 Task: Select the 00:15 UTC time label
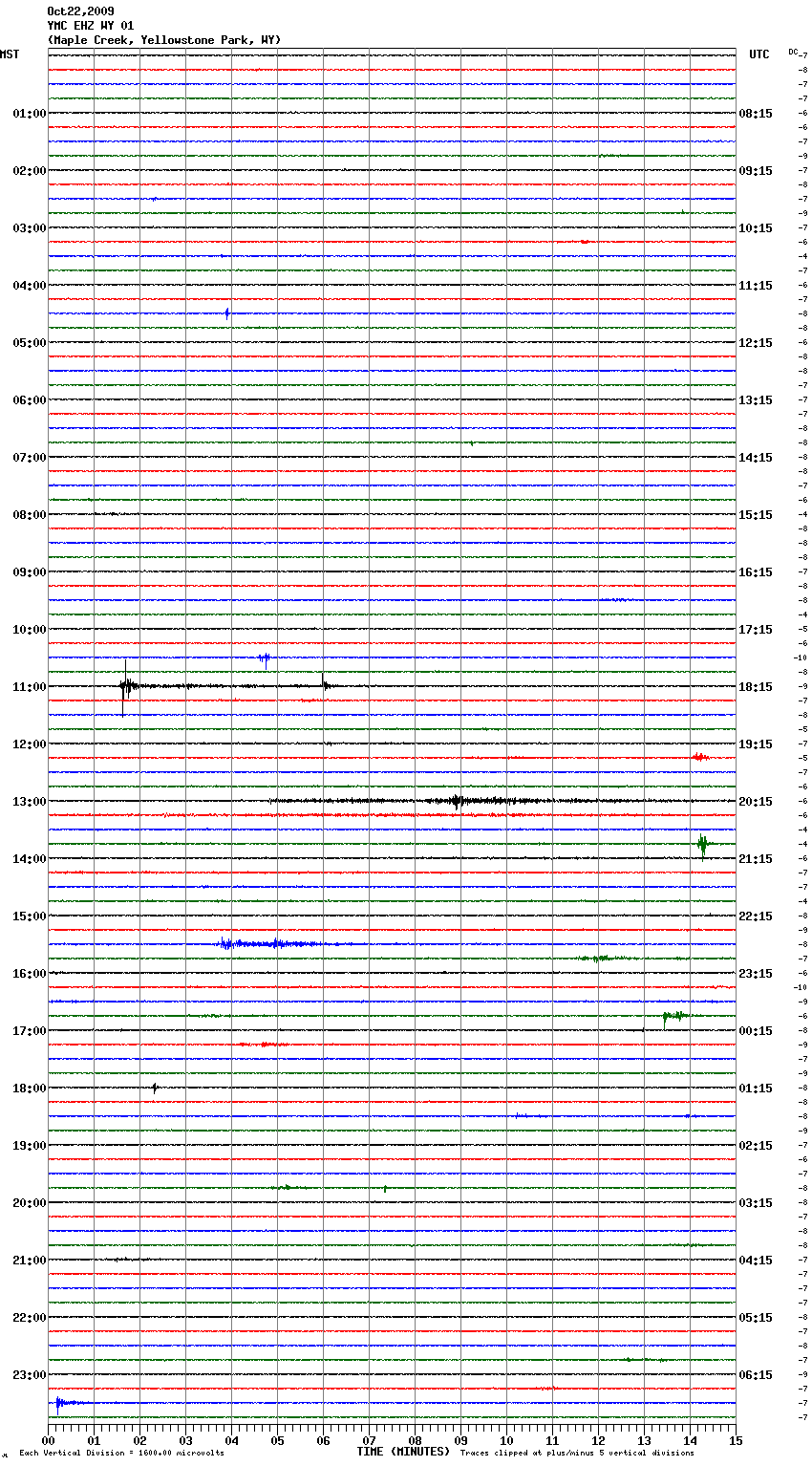click(x=756, y=1031)
